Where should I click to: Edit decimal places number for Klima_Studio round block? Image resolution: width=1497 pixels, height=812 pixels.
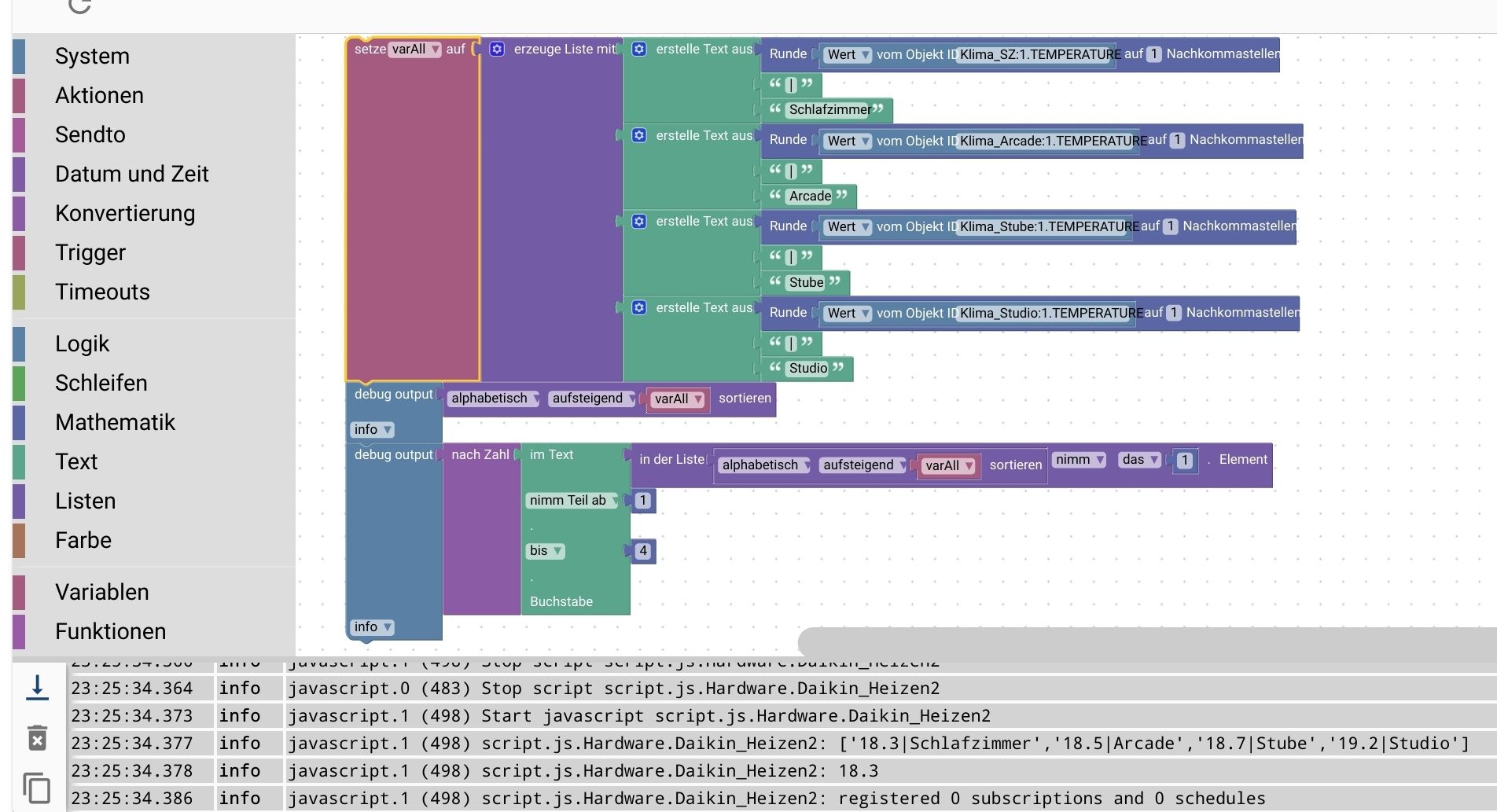(x=1174, y=312)
